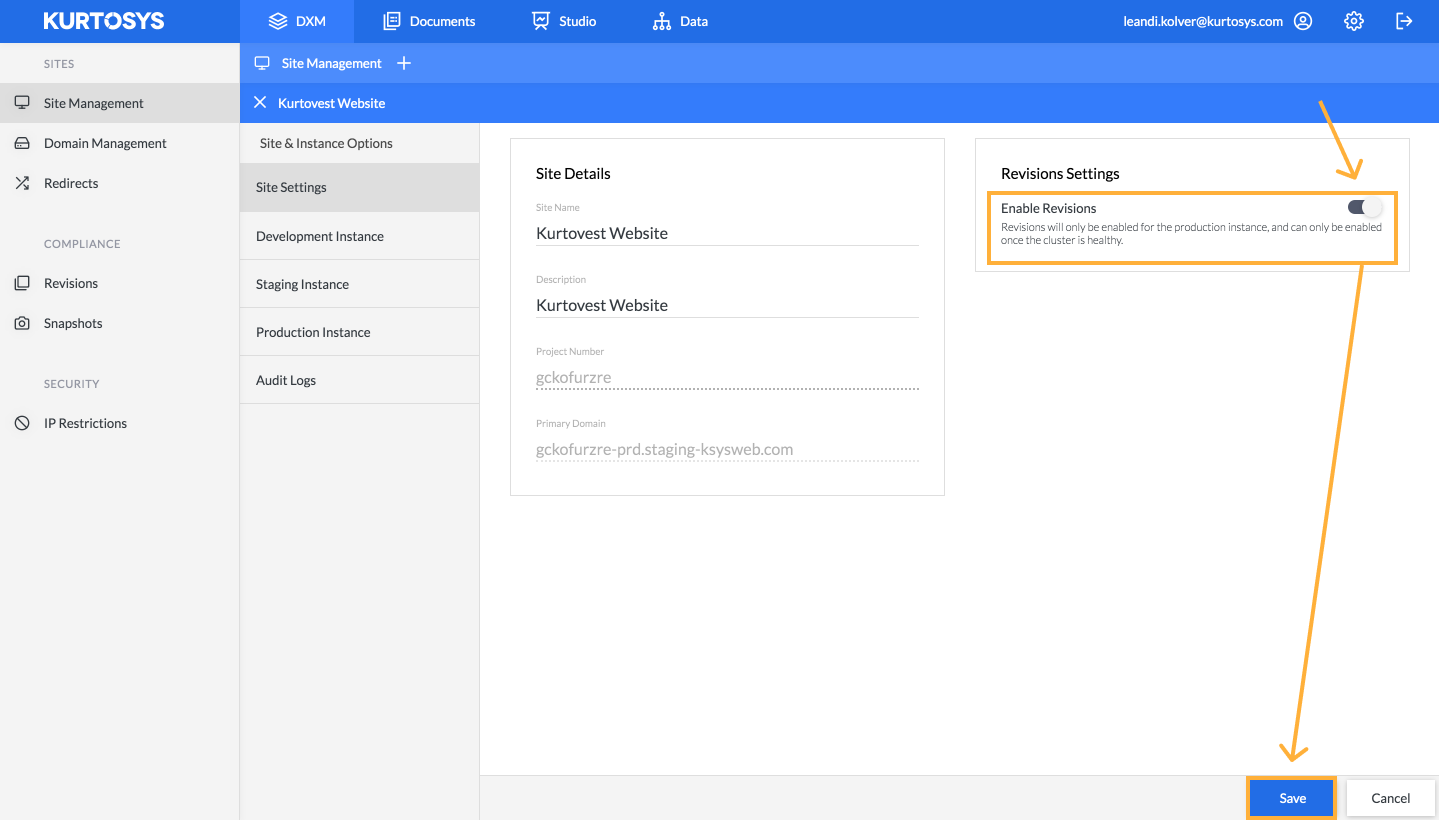Click the Cancel button
Viewport: 1439px width, 820px height.
[x=1390, y=798]
